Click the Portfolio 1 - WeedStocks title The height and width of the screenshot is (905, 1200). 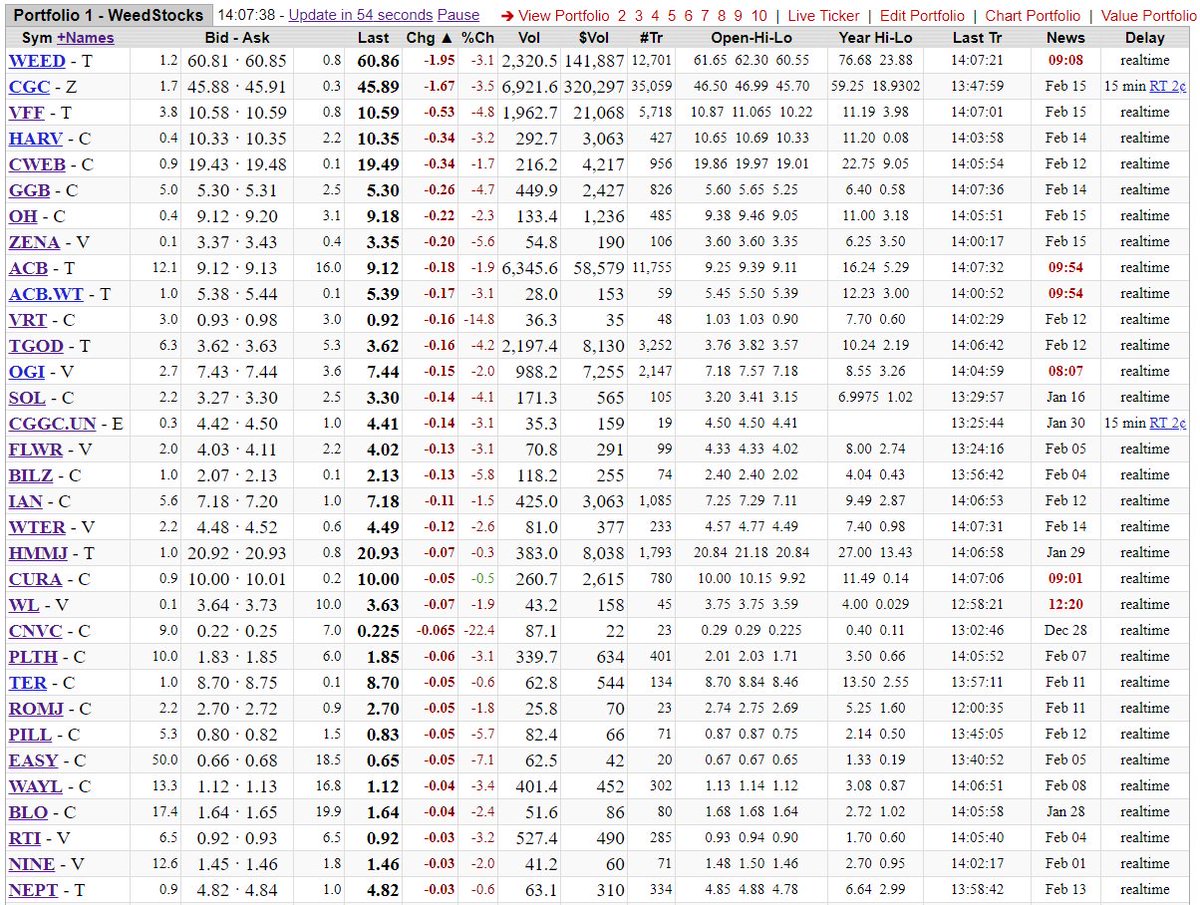tap(107, 16)
